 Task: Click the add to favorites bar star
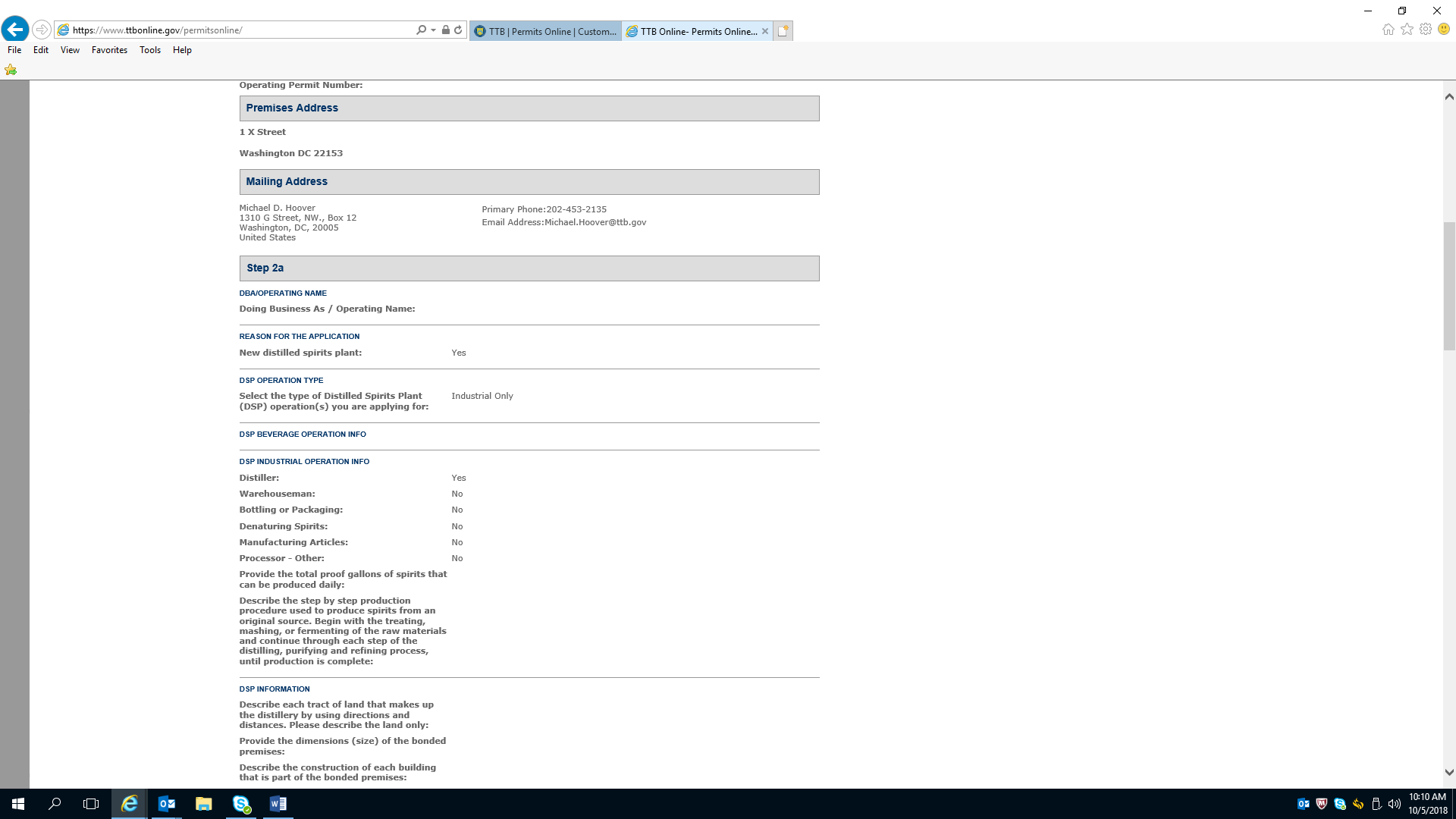(11, 70)
